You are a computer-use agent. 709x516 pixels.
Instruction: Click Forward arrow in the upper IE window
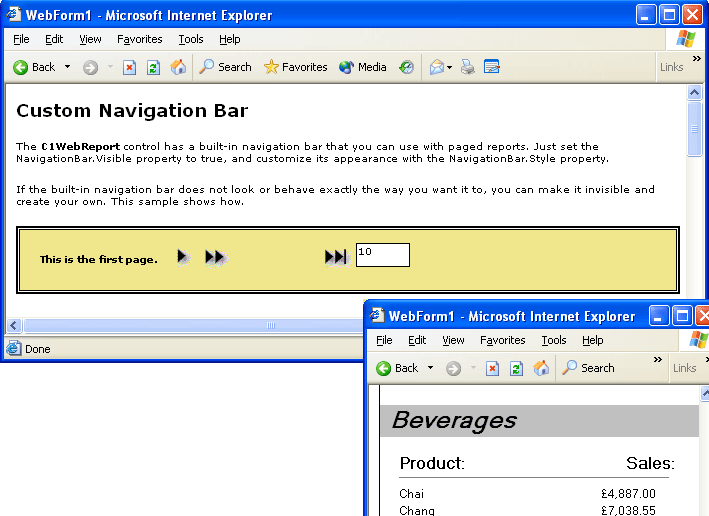(x=90, y=68)
